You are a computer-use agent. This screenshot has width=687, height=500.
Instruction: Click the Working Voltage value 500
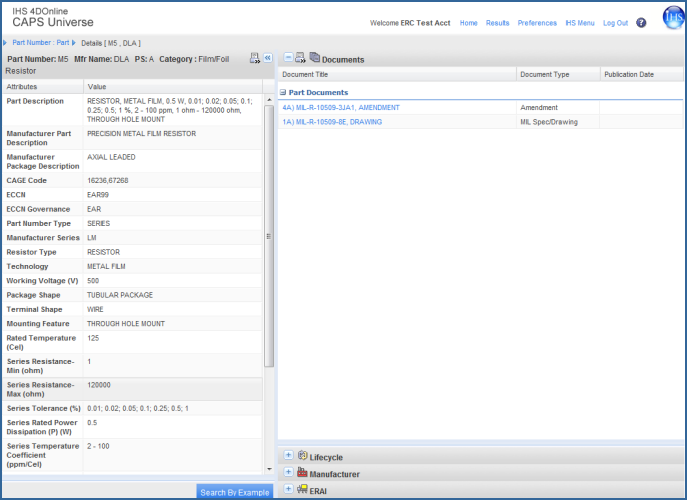pos(93,280)
